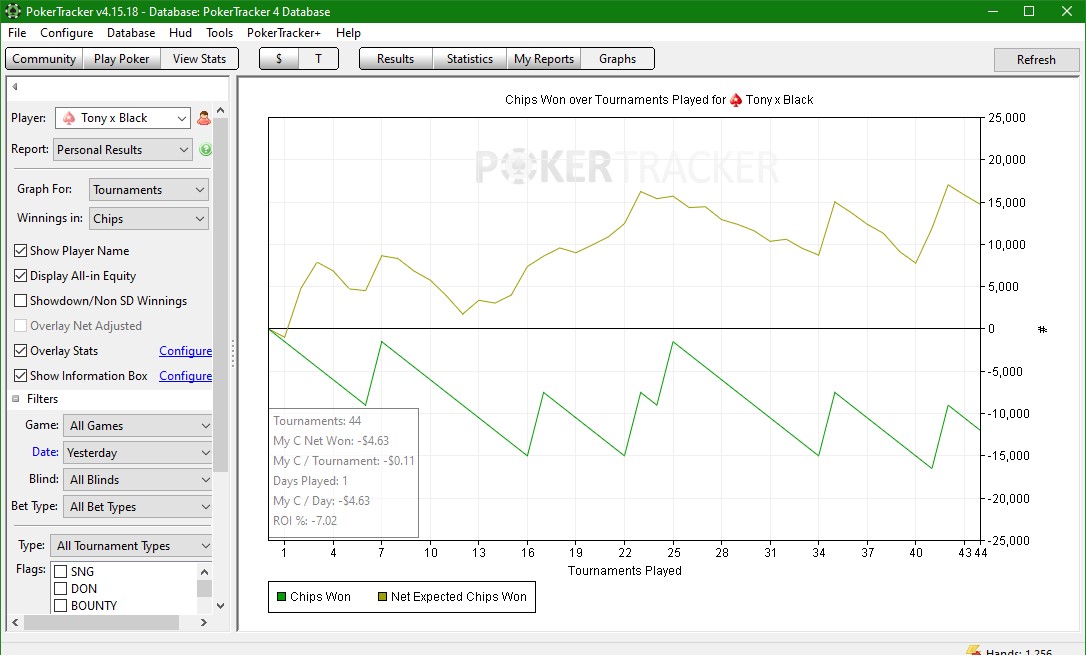Open the PokerTracker+ menu
1086x666 pixels.
284,33
